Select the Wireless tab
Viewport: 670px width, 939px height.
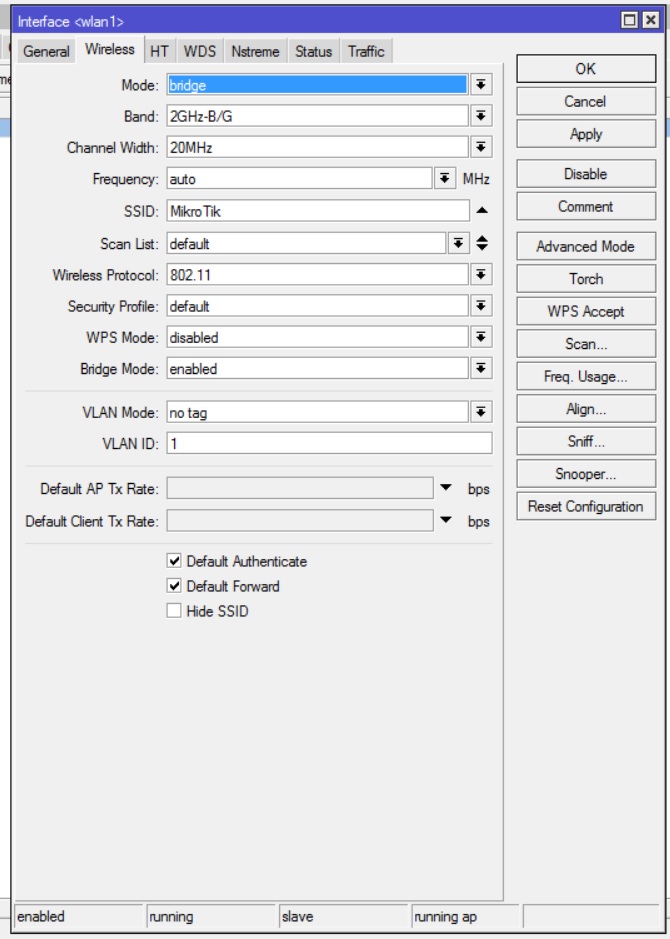[x=110, y=49]
